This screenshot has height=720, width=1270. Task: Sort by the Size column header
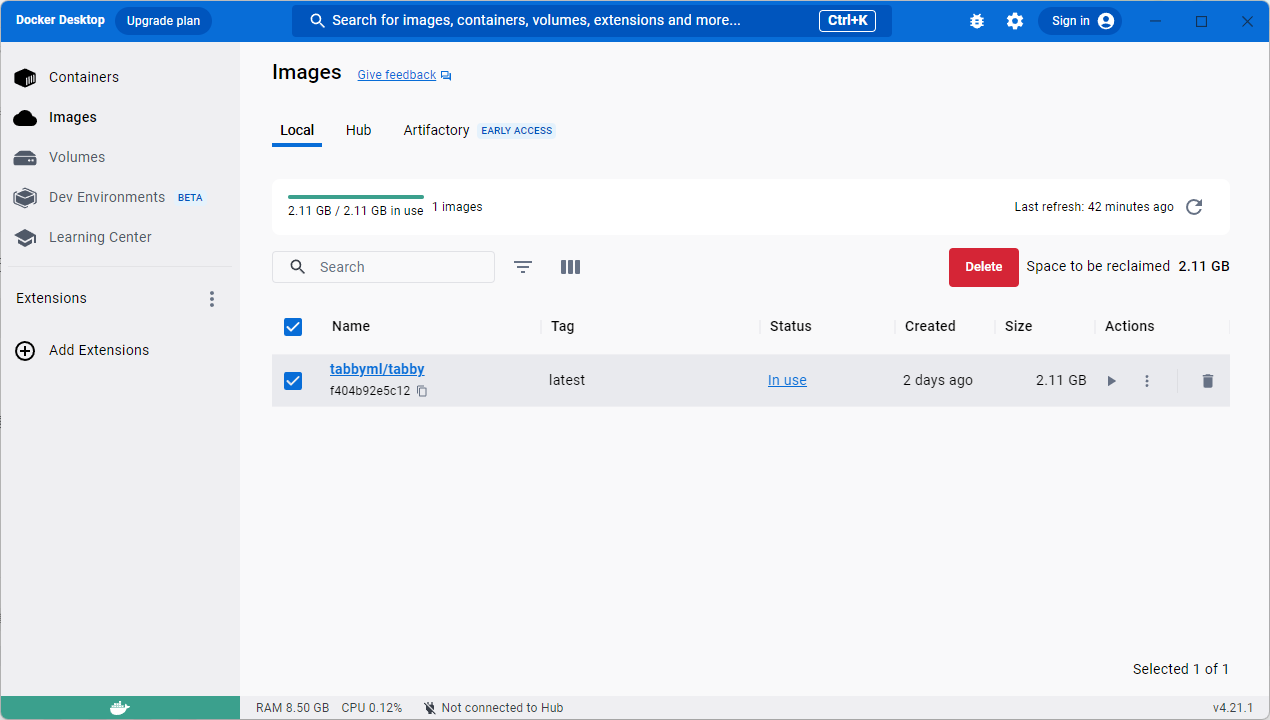click(1018, 326)
